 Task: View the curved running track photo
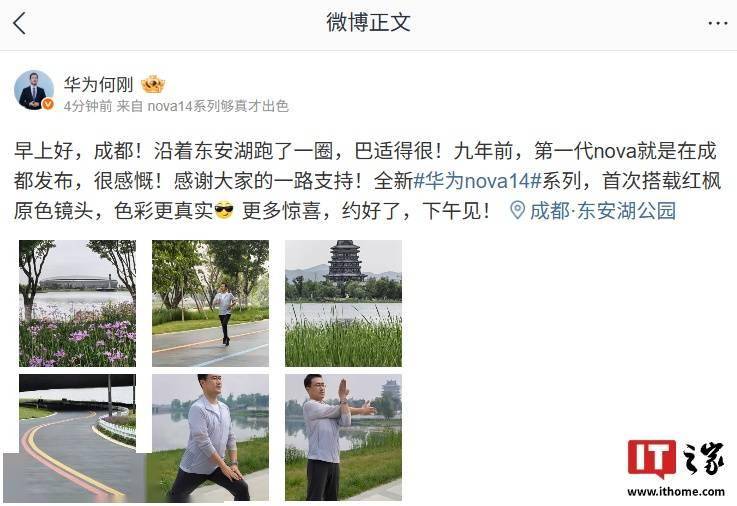(x=78, y=437)
